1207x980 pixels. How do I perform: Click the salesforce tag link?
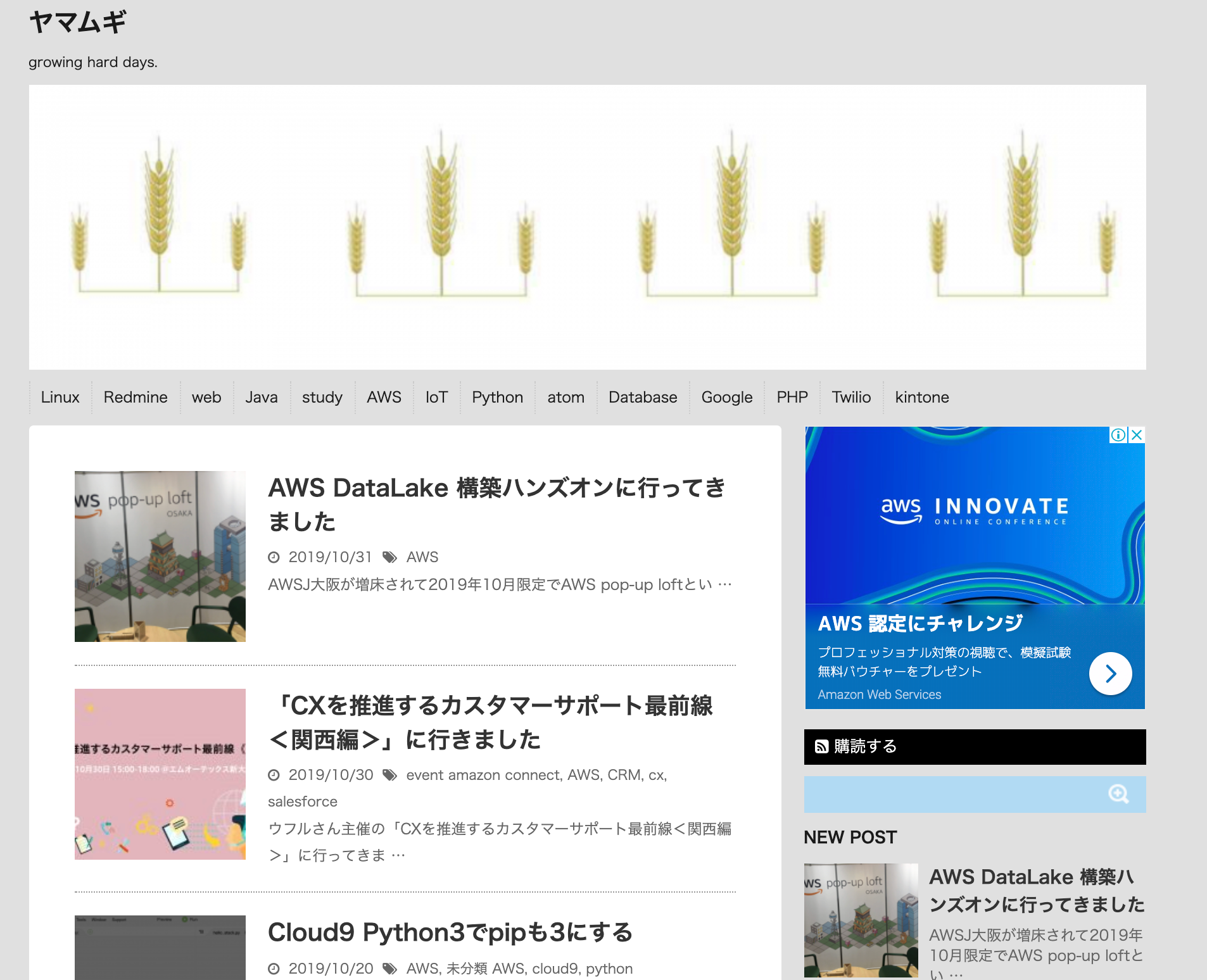point(303,801)
